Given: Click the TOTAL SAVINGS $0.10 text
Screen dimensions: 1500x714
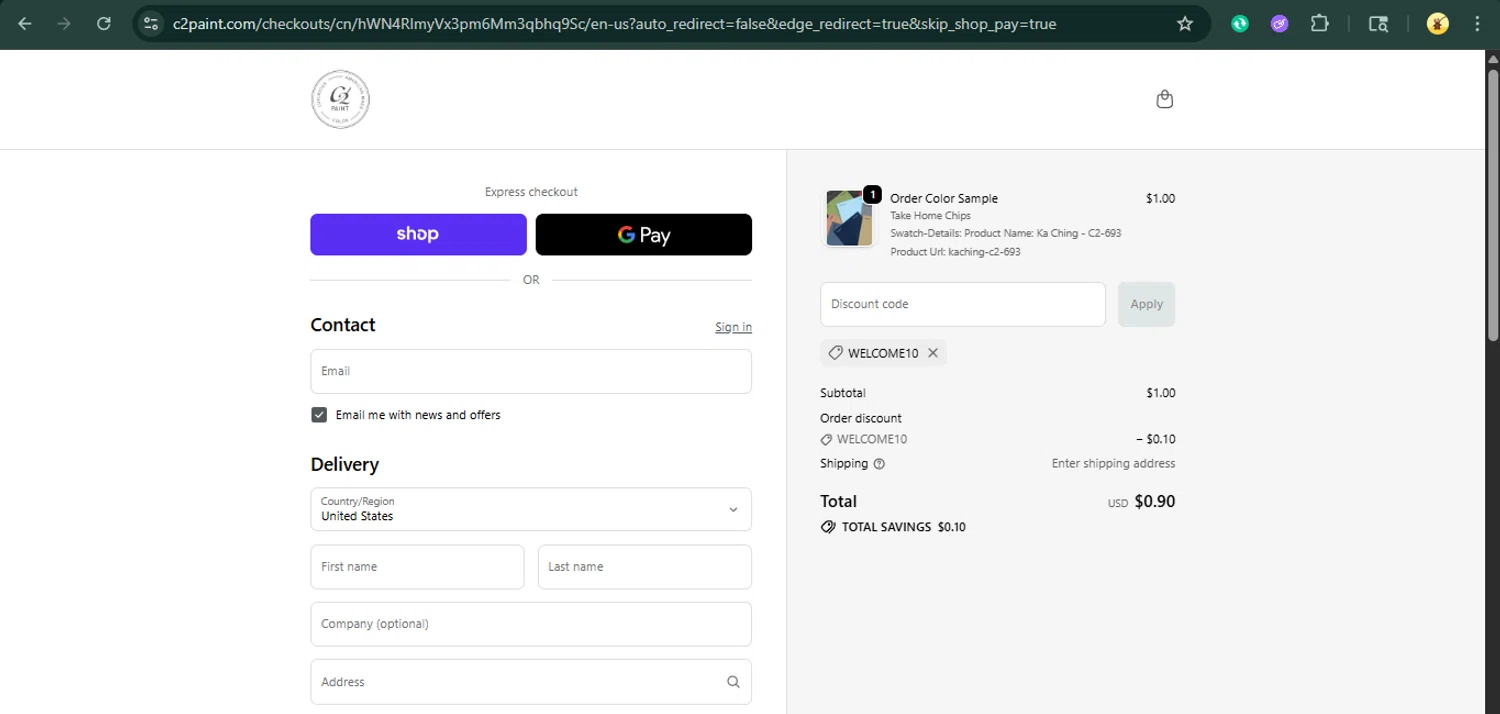Looking at the screenshot, I should [904, 527].
